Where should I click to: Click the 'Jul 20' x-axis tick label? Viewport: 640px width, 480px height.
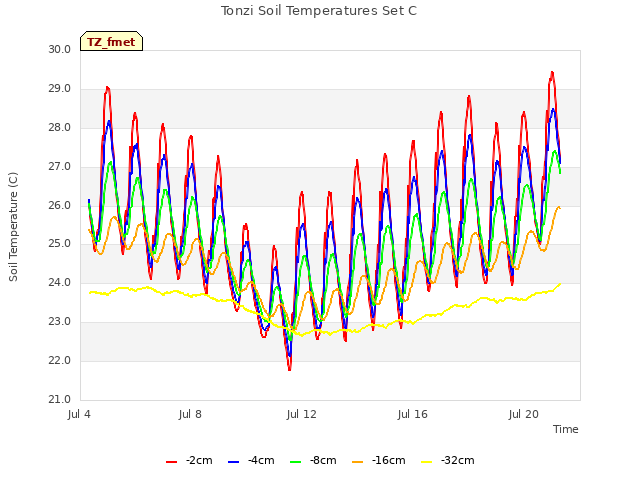pyautogui.click(x=524, y=414)
